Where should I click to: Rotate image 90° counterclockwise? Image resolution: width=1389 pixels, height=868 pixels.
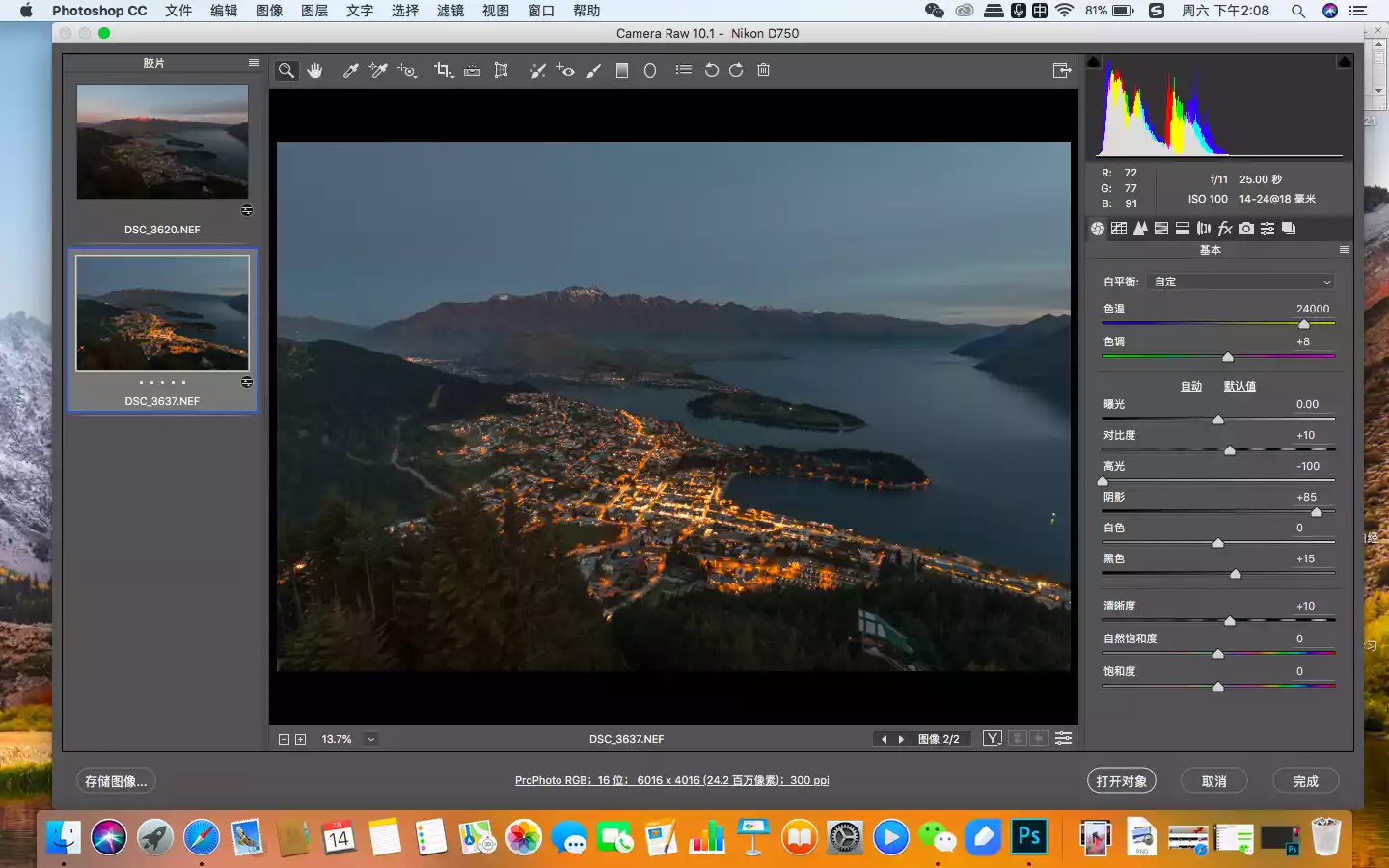pos(711,70)
